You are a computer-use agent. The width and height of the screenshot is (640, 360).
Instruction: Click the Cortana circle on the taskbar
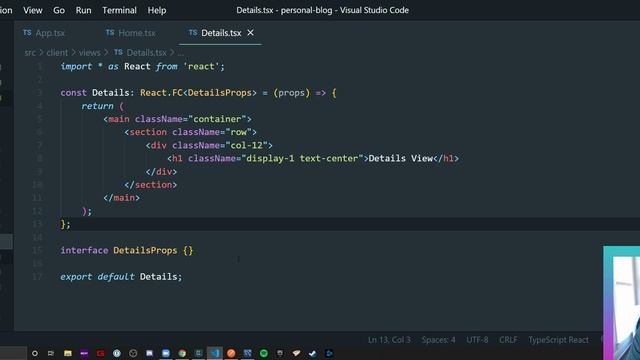click(x=35, y=353)
